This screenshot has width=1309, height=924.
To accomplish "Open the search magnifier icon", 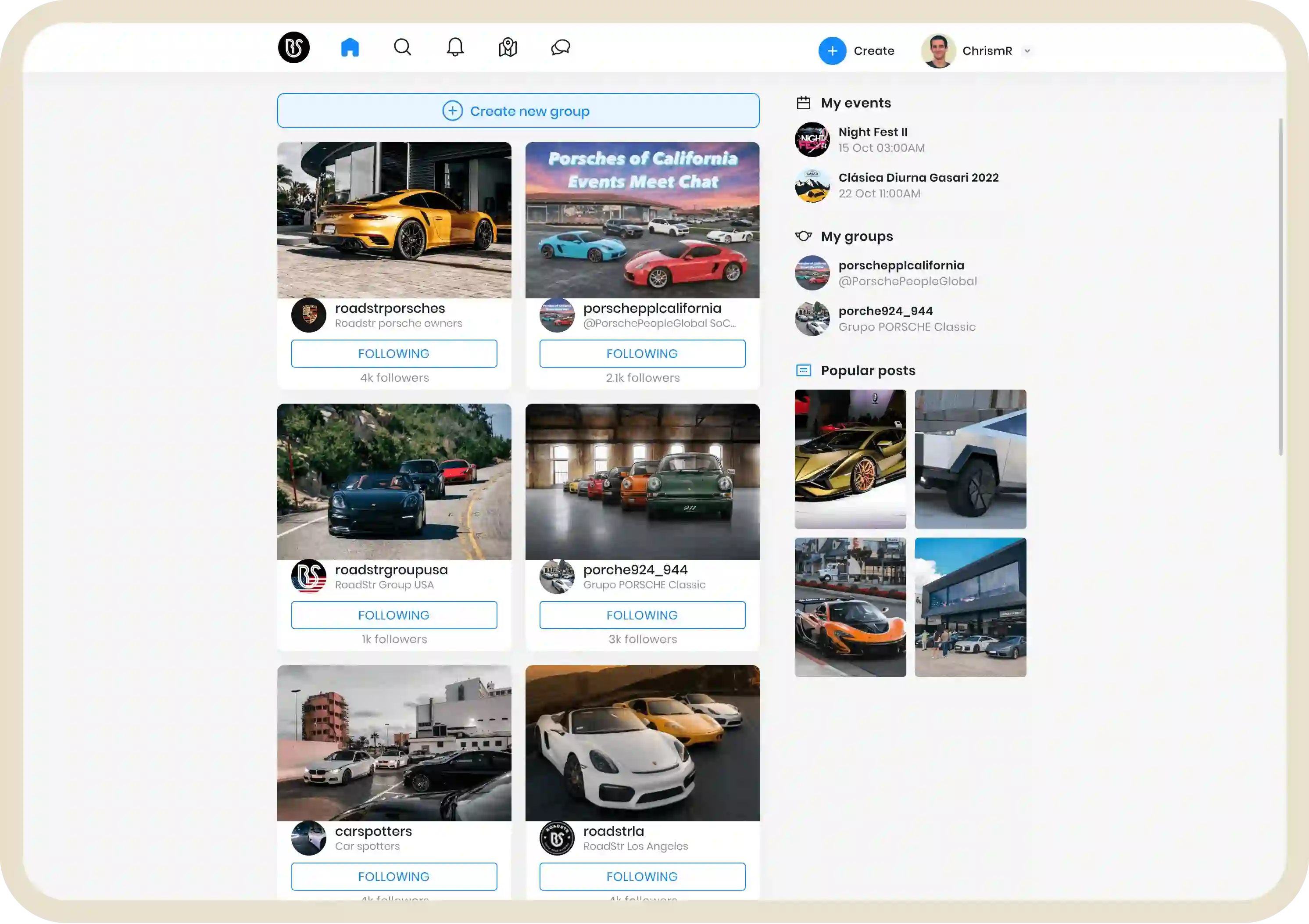I will coord(403,47).
